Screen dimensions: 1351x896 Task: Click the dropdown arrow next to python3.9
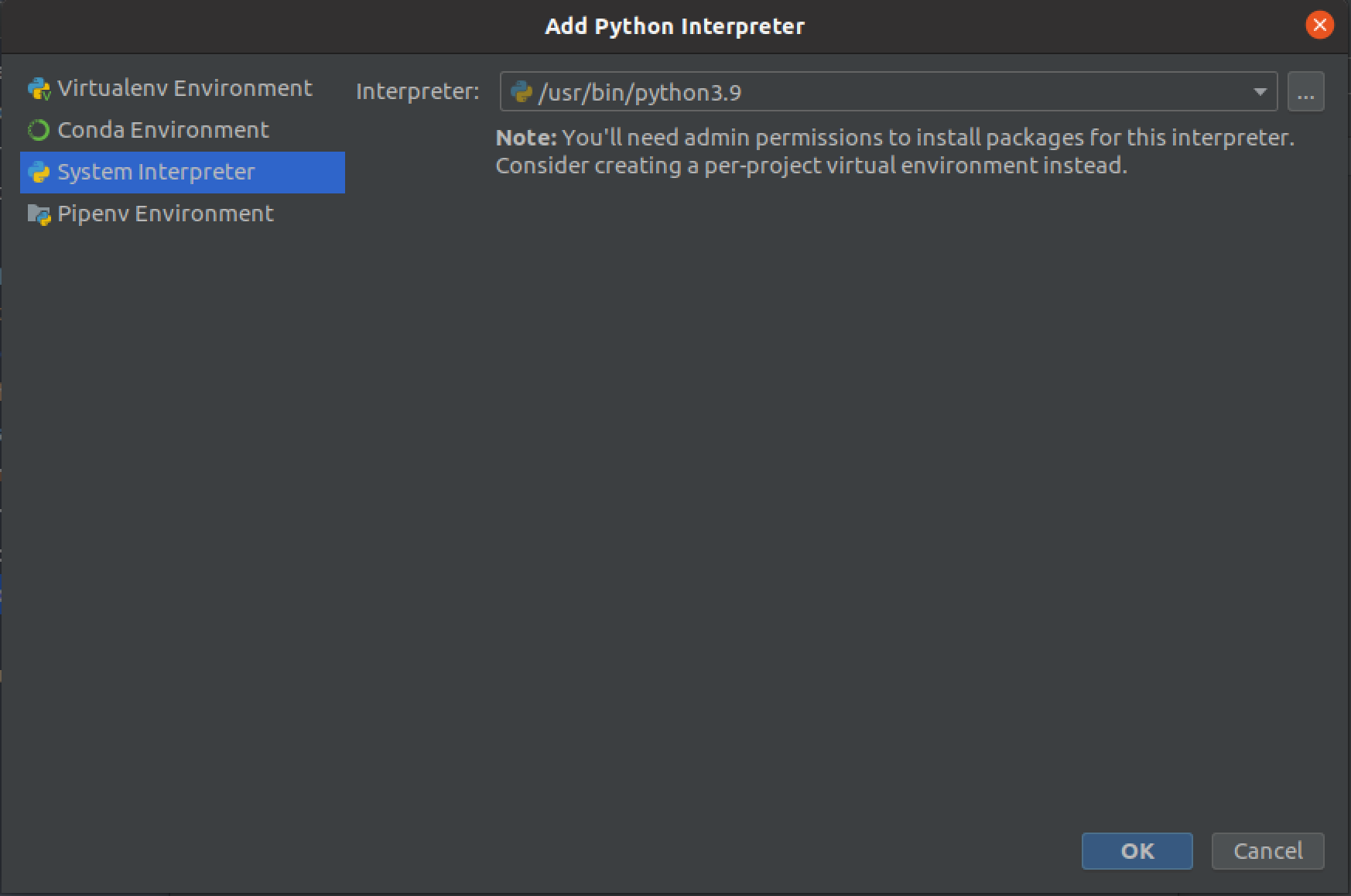pyautogui.click(x=1258, y=91)
